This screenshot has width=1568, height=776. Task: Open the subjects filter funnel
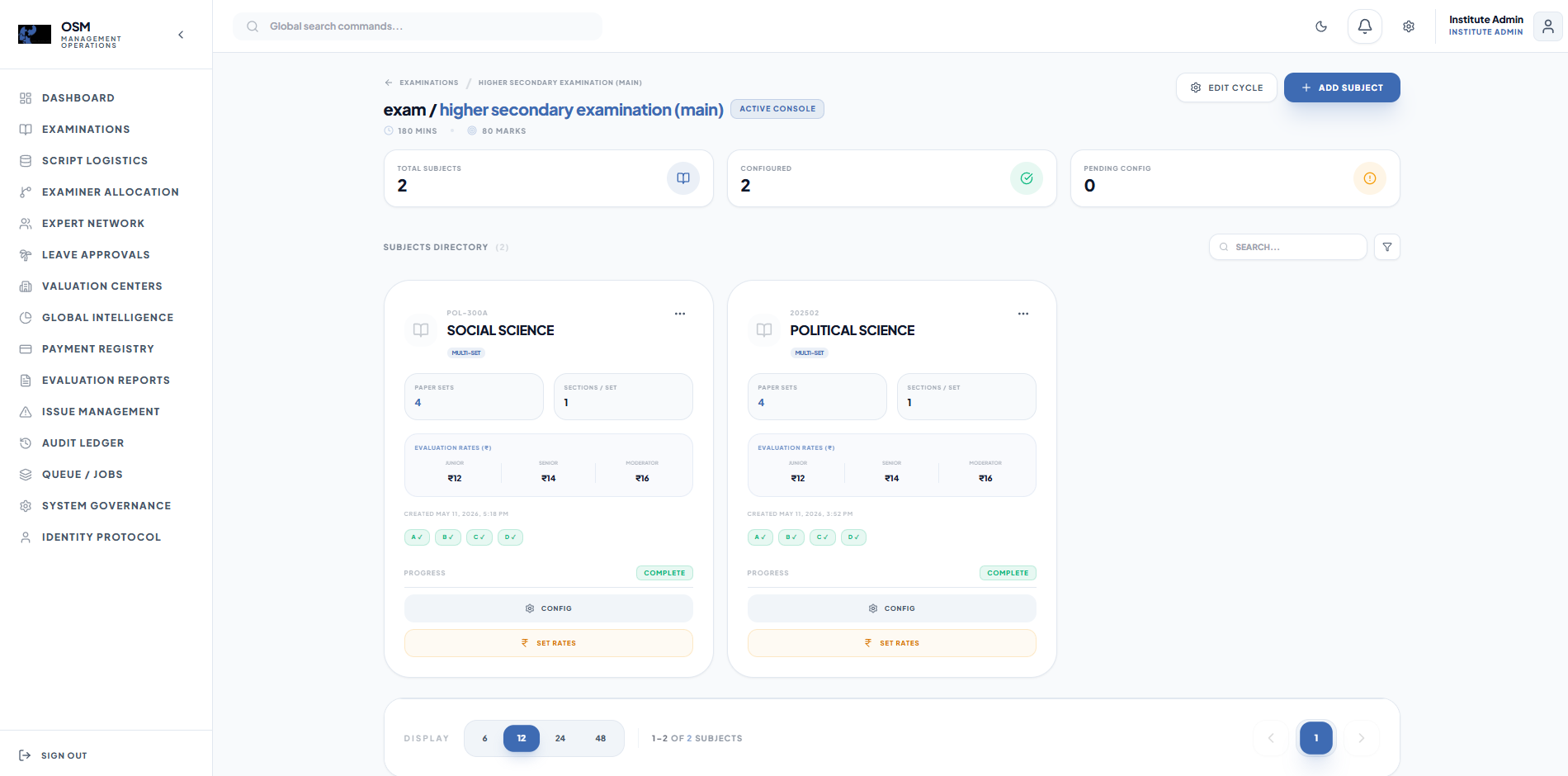(x=1387, y=247)
